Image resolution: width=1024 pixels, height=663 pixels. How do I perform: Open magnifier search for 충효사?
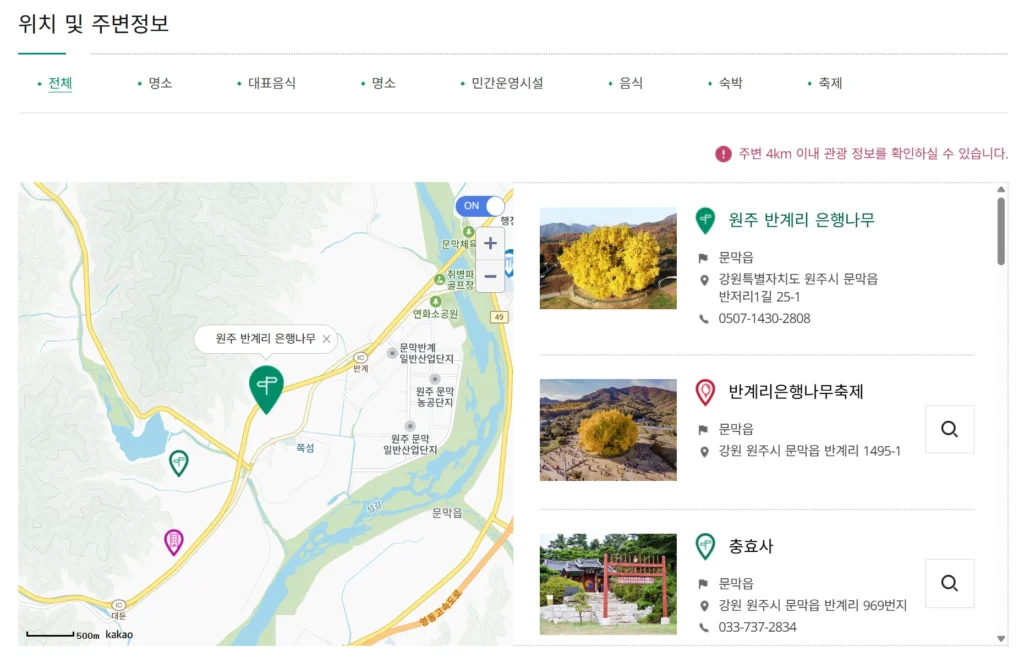pyautogui.click(x=949, y=583)
